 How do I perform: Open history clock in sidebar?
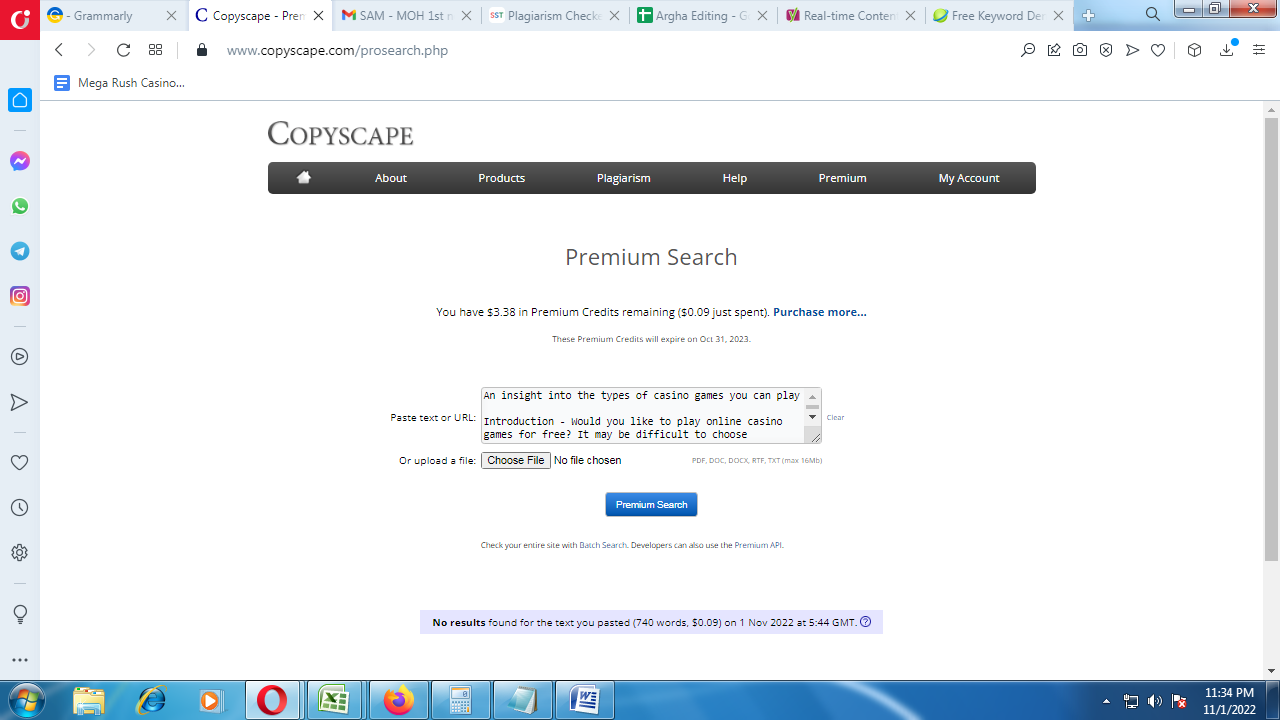(19, 508)
